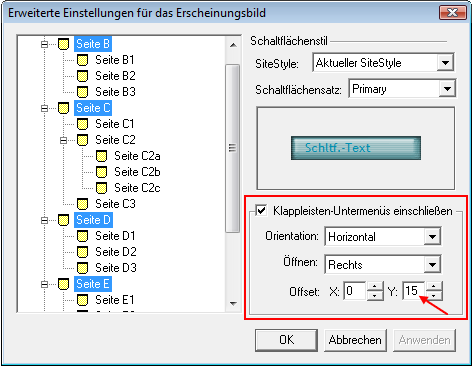
Task: Click the page icon next to Seite C
Action: coord(63,108)
